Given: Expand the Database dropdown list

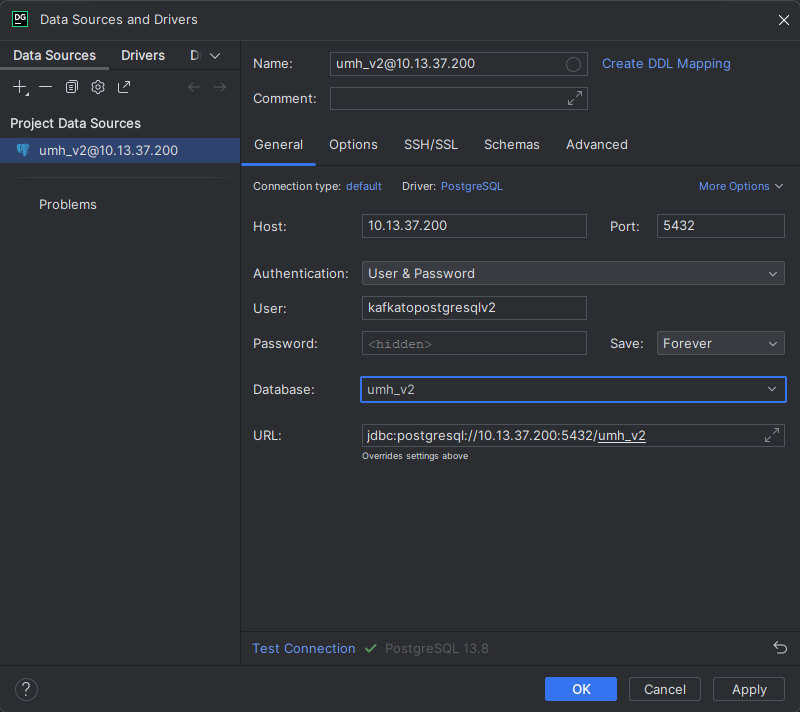Looking at the screenshot, I should pyautogui.click(x=771, y=389).
